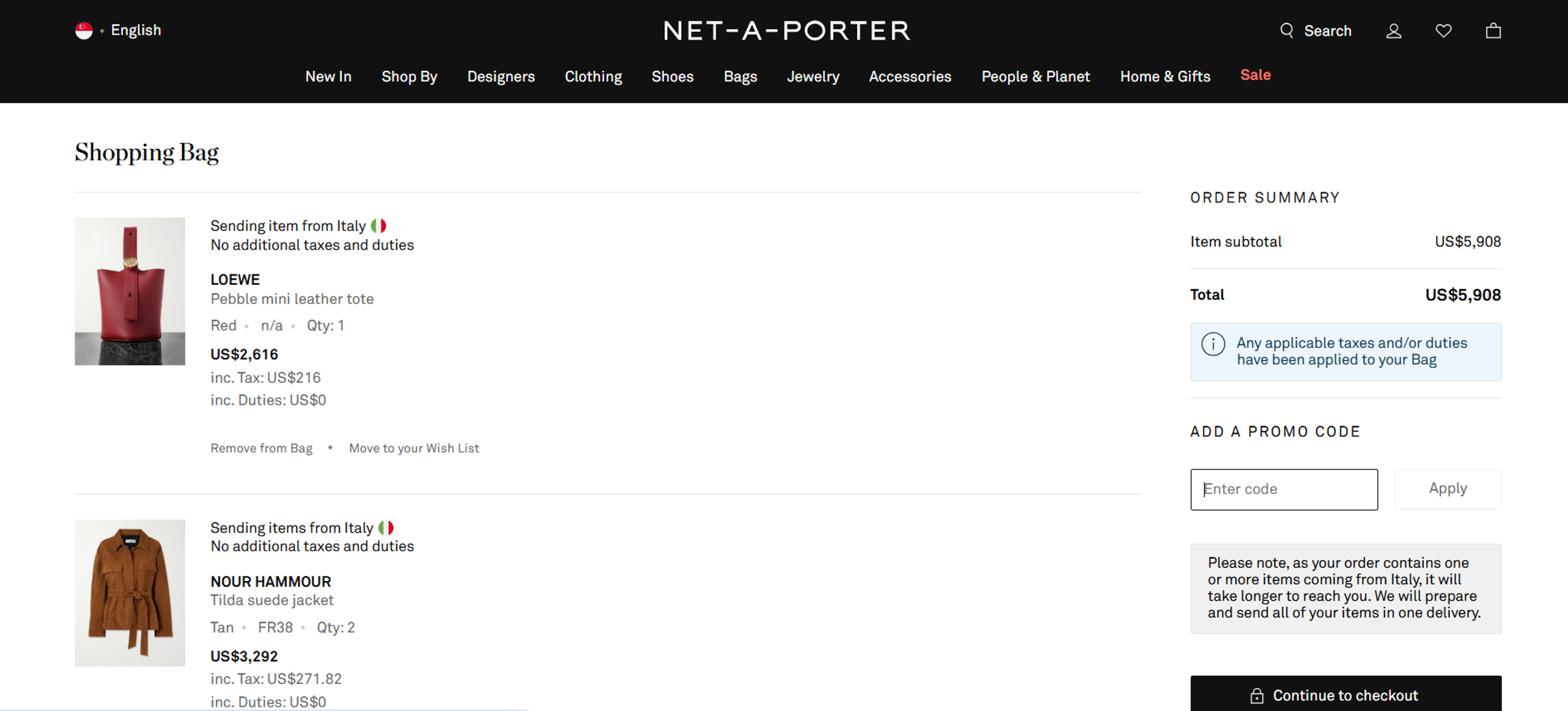
Task: Click the 'Qty: 1' tote quantity
Action: 326,325
